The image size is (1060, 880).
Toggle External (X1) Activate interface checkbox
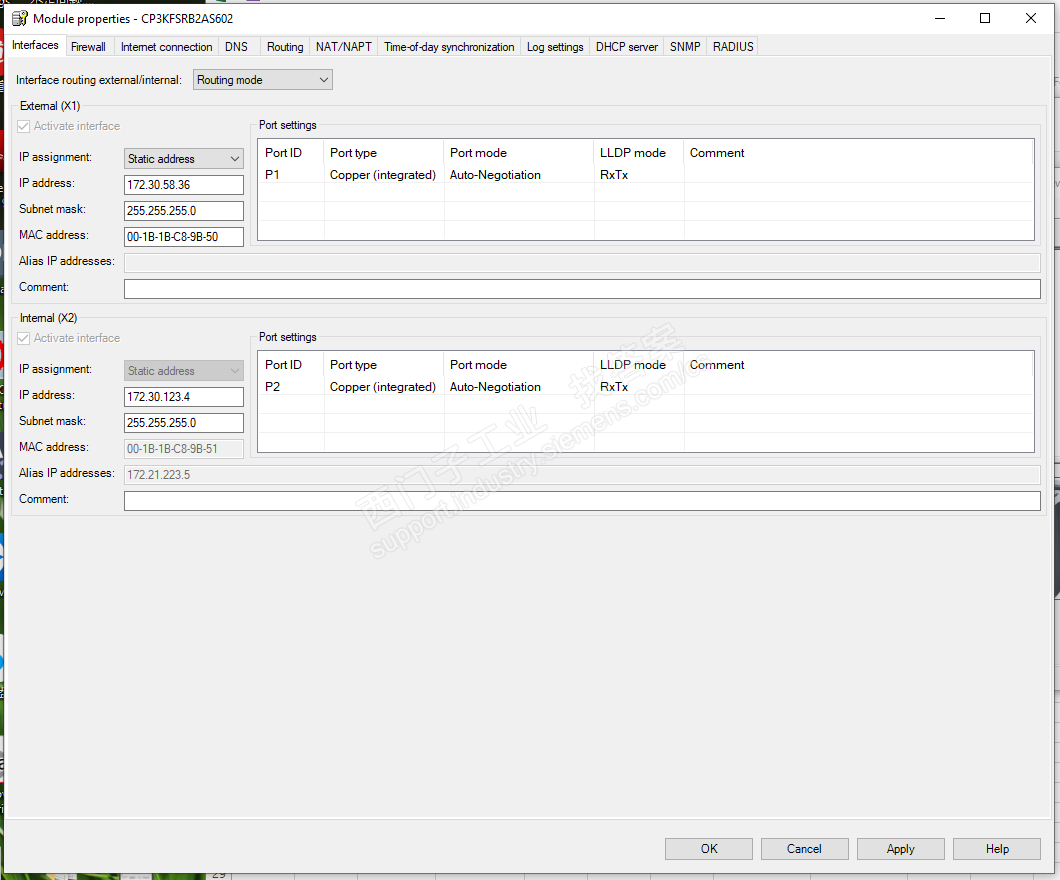click(24, 126)
